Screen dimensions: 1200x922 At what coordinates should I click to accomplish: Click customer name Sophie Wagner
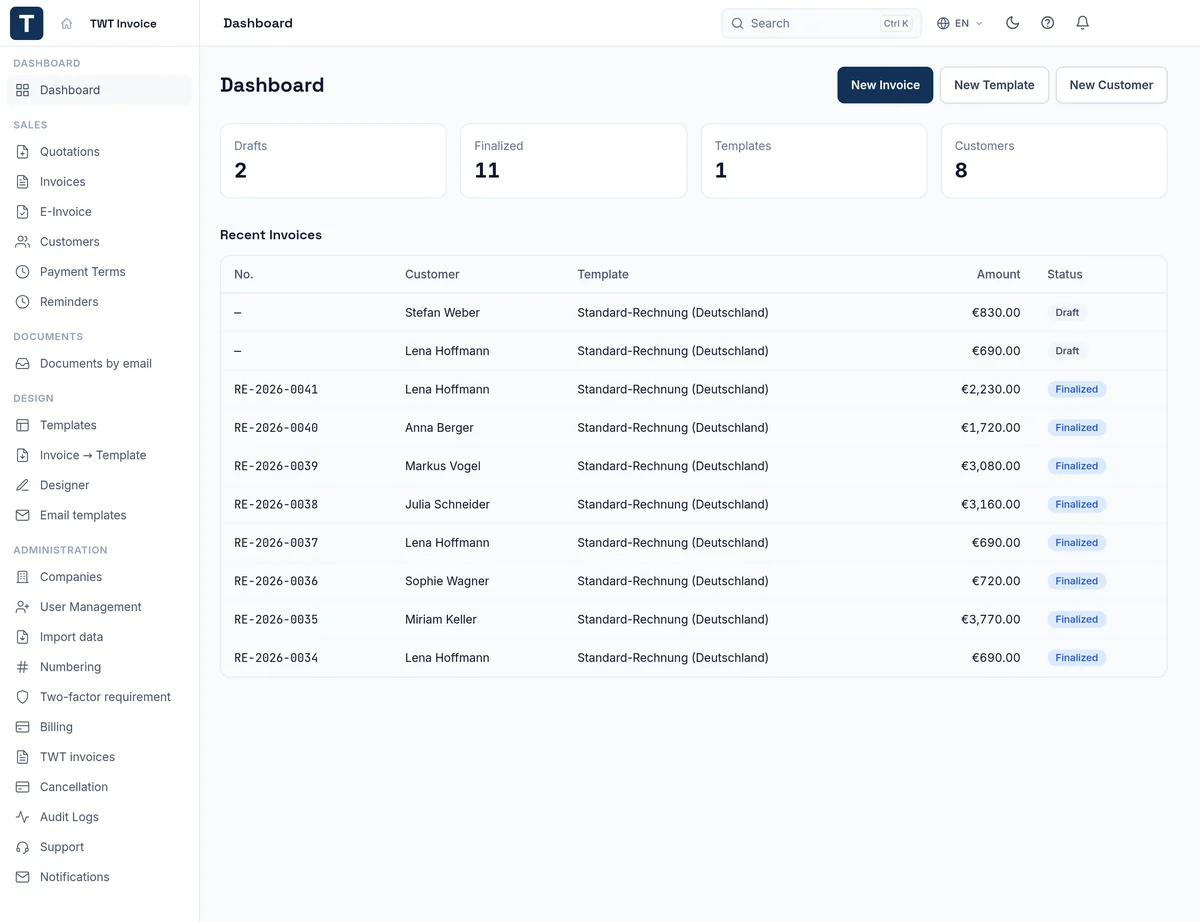(447, 581)
